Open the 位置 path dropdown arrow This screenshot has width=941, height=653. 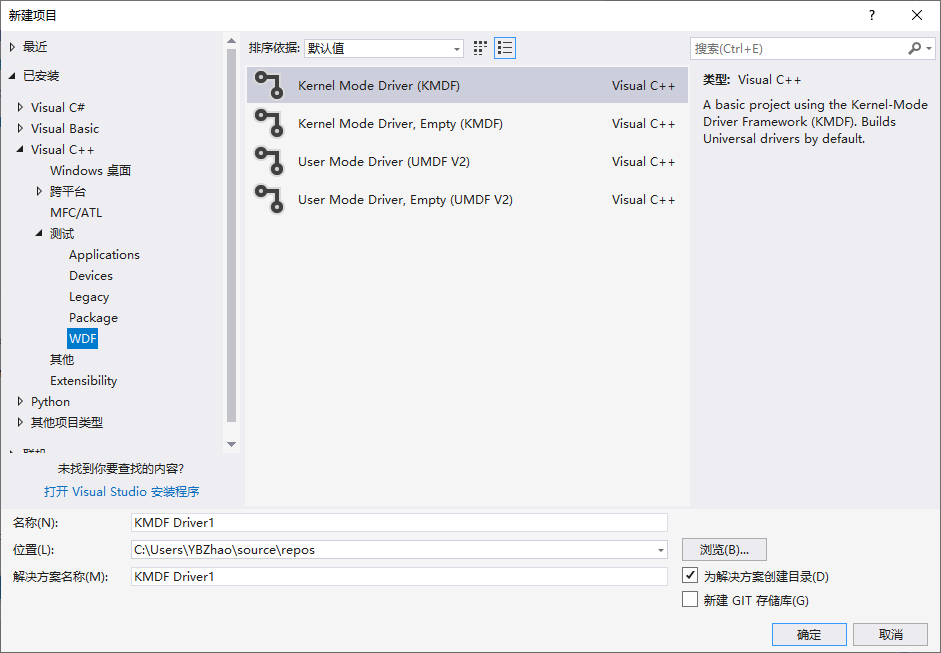pyautogui.click(x=659, y=549)
